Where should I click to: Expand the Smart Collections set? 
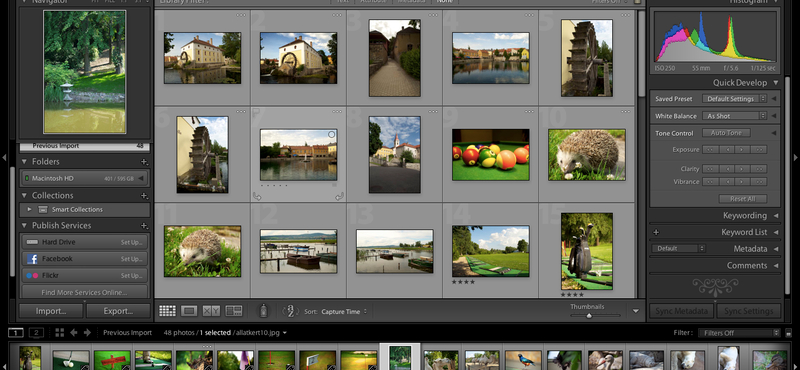click(x=30, y=210)
